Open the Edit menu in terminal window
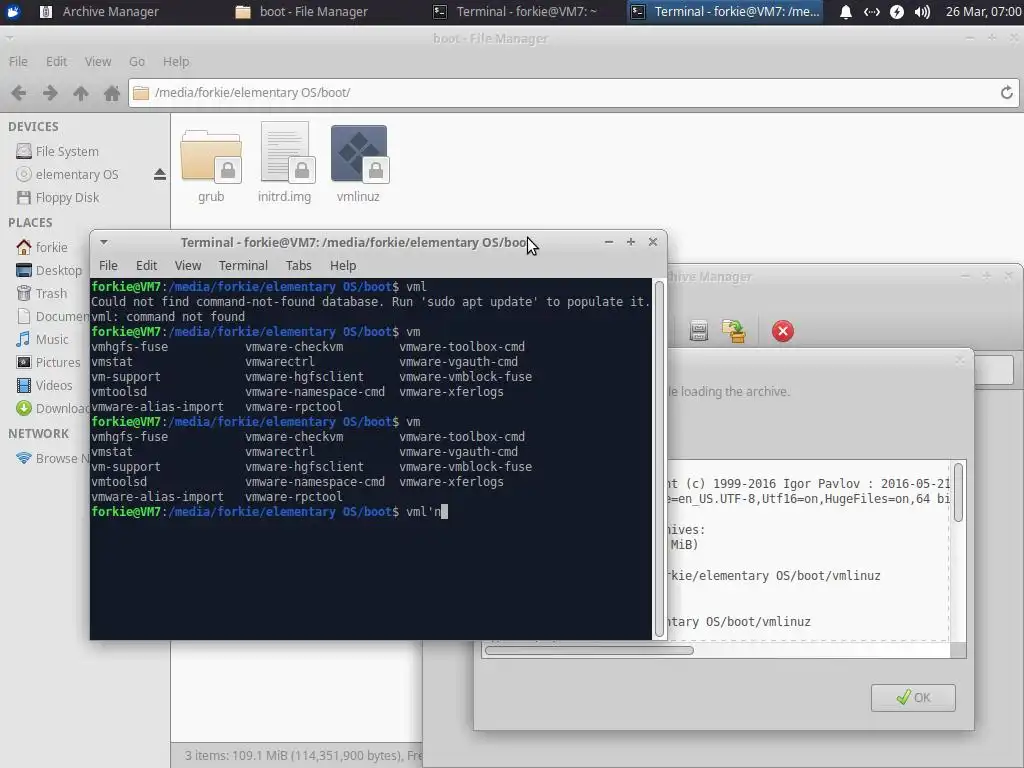Viewport: 1024px width, 768px height. pos(146,266)
